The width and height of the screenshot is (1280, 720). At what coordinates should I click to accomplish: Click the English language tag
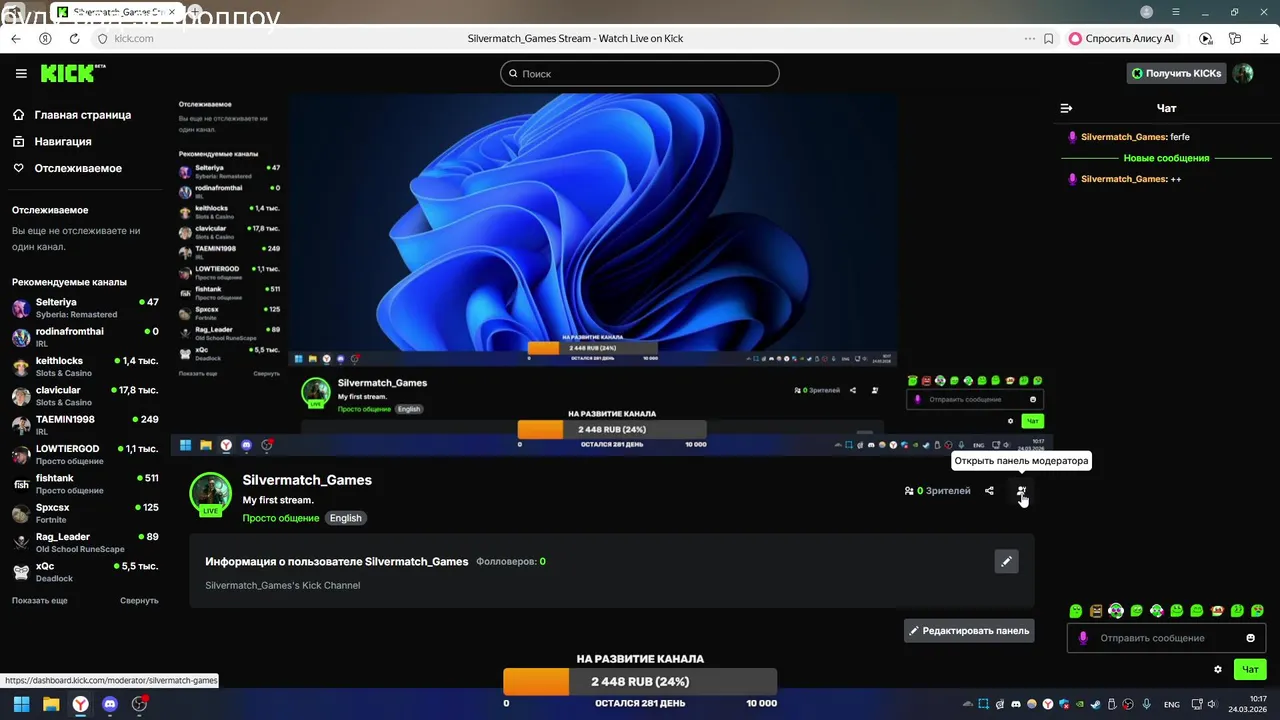[x=345, y=518]
